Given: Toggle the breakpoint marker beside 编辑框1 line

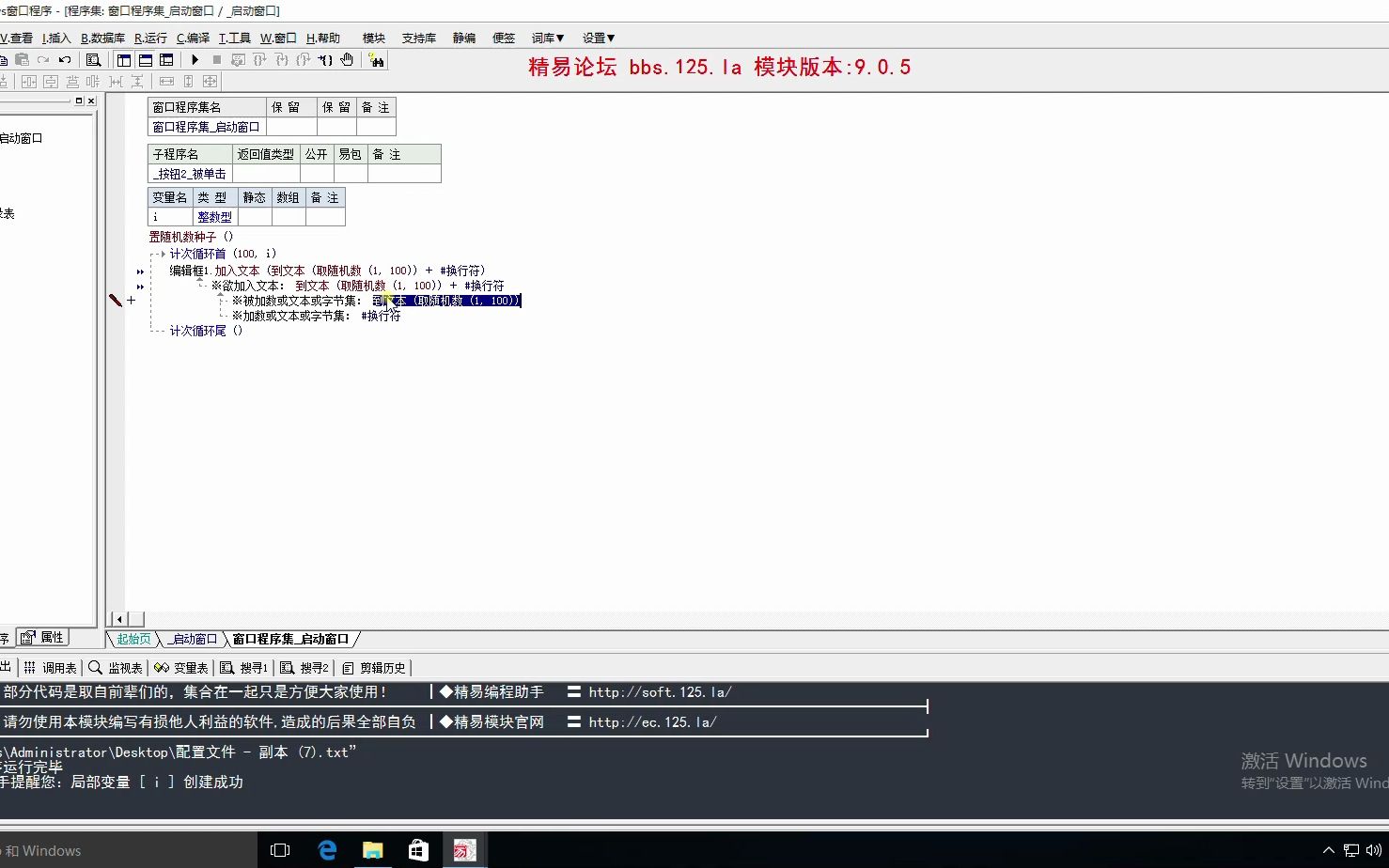Looking at the screenshot, I should [x=139, y=271].
